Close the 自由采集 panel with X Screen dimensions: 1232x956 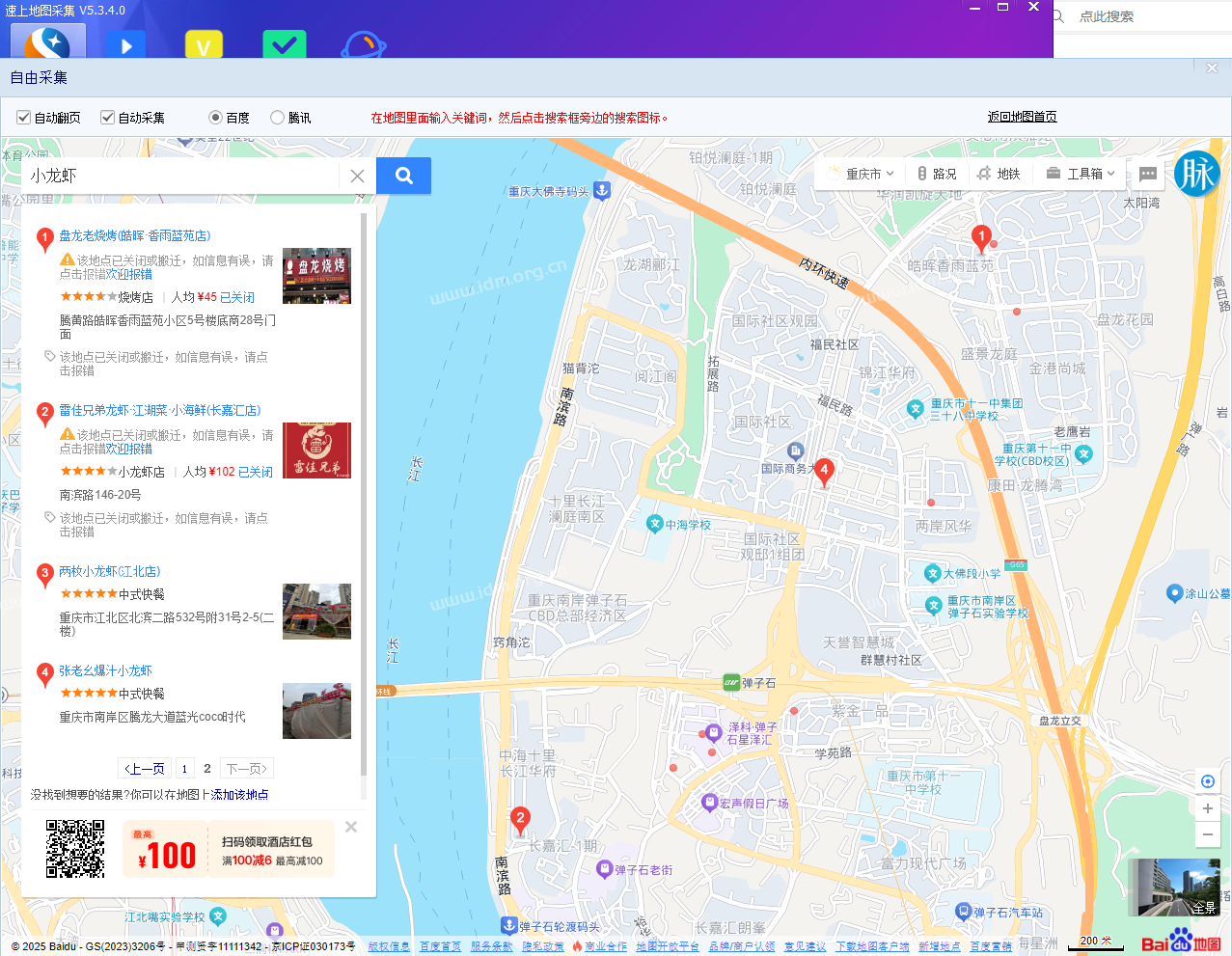coord(1213,68)
